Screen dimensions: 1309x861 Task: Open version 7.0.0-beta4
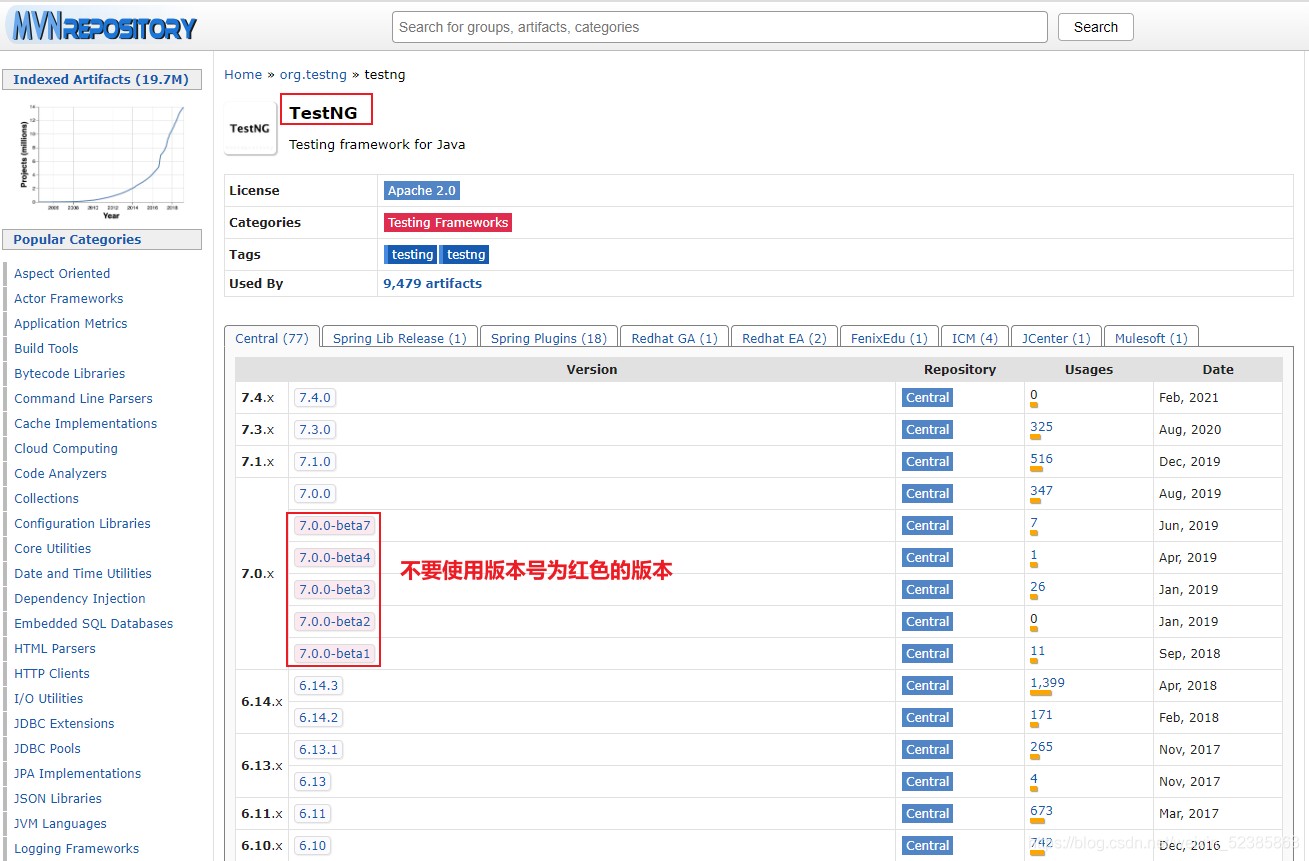tap(334, 557)
